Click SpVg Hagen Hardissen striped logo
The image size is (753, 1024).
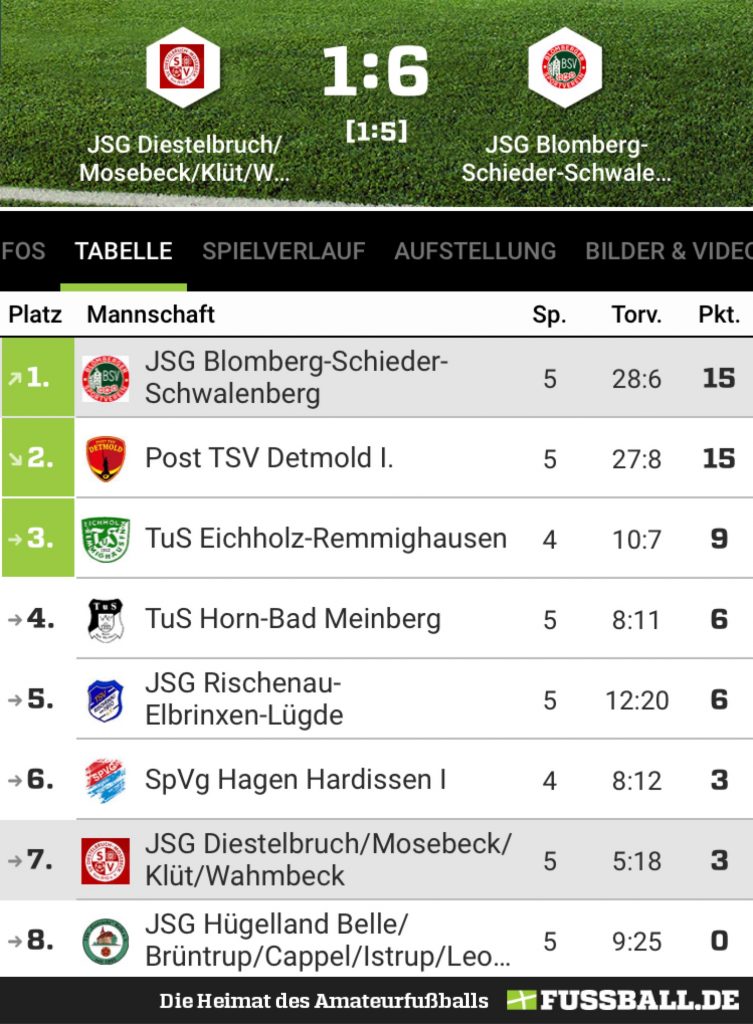point(105,780)
